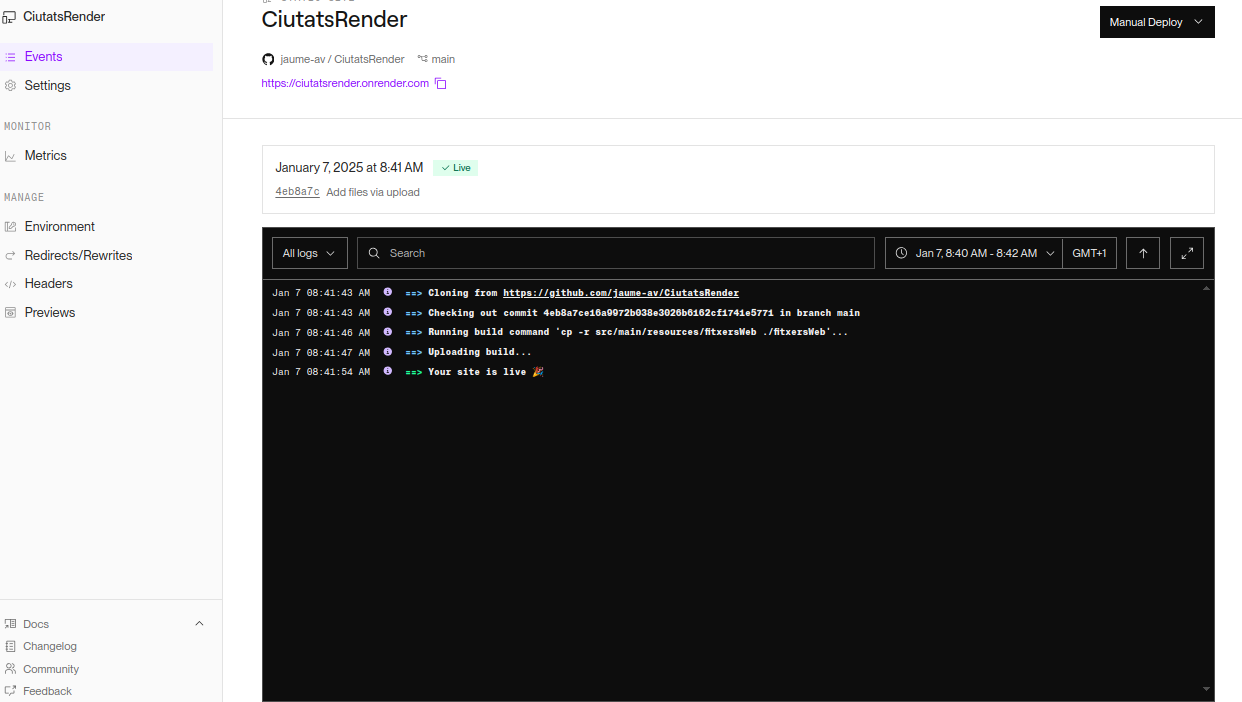Click the main branch label
Screen dimensions: 1242x702
443,60
